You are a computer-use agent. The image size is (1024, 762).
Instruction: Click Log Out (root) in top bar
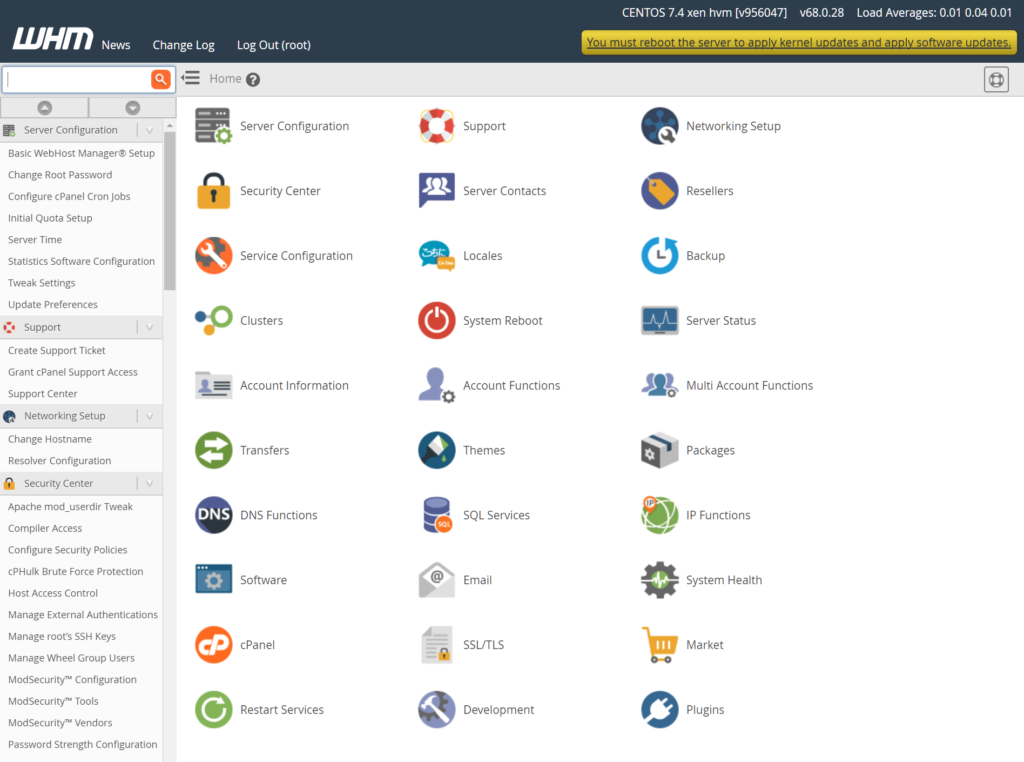(x=273, y=45)
